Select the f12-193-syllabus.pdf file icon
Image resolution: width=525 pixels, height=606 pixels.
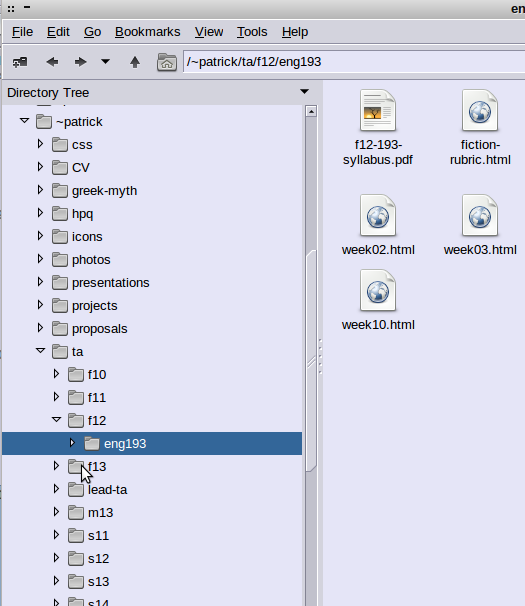click(378, 111)
